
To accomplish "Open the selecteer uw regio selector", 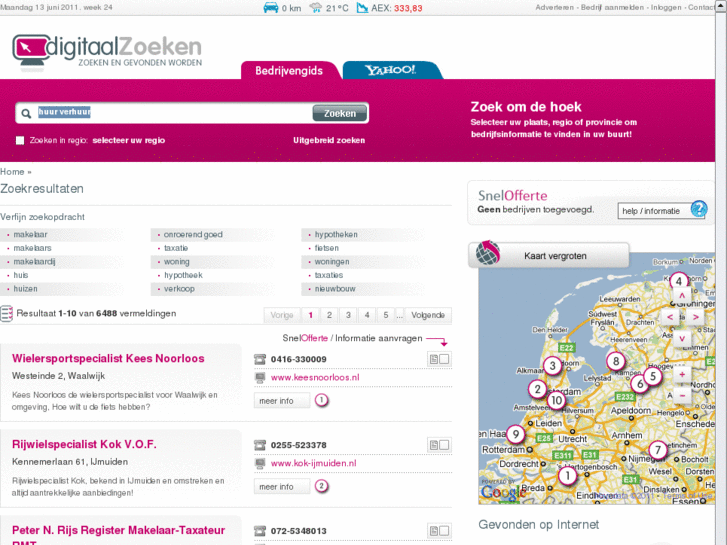I will pos(128,141).
